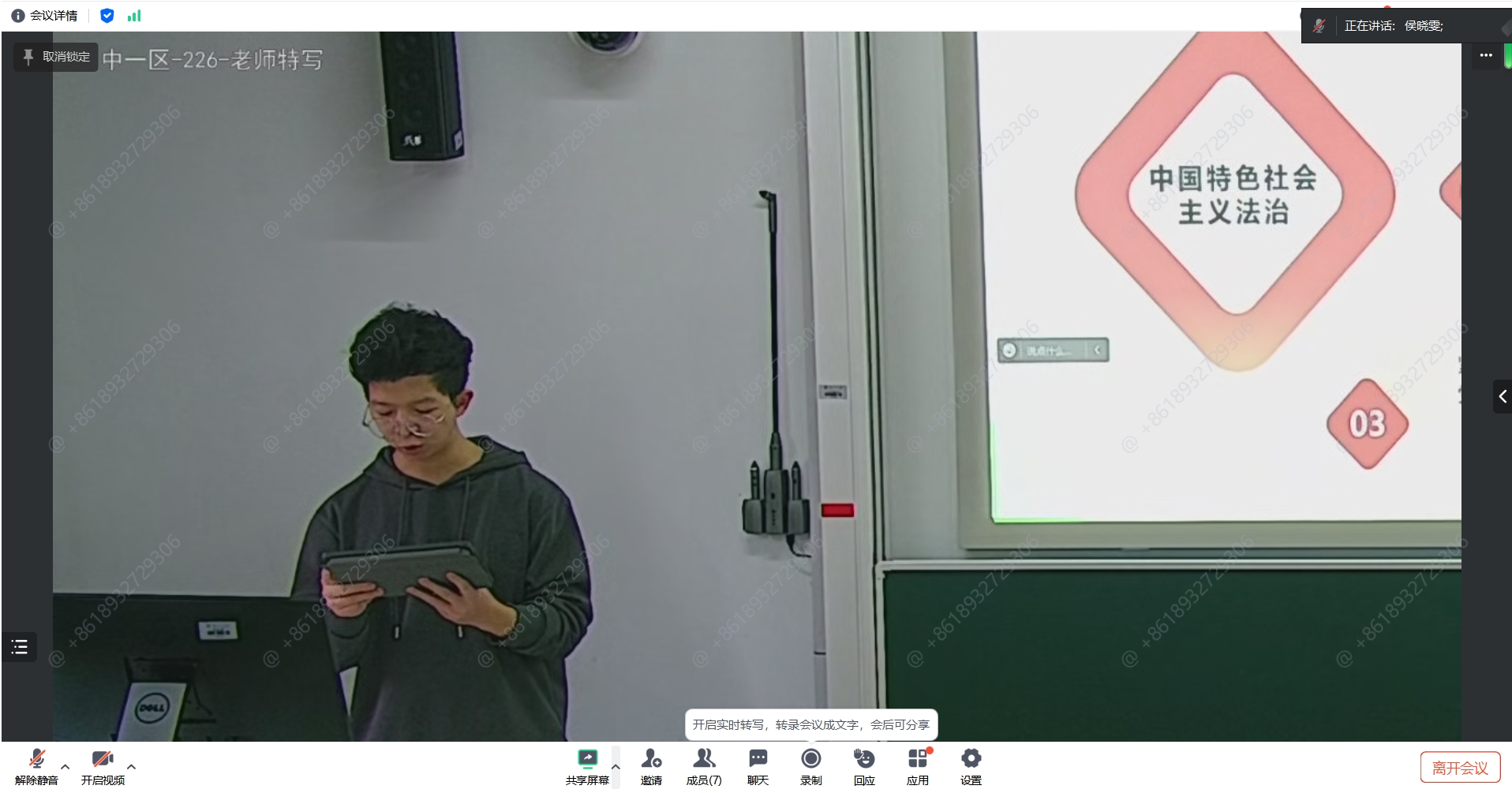Expand video options arrow beside 开启视频
1512x793 pixels.
tap(132, 766)
